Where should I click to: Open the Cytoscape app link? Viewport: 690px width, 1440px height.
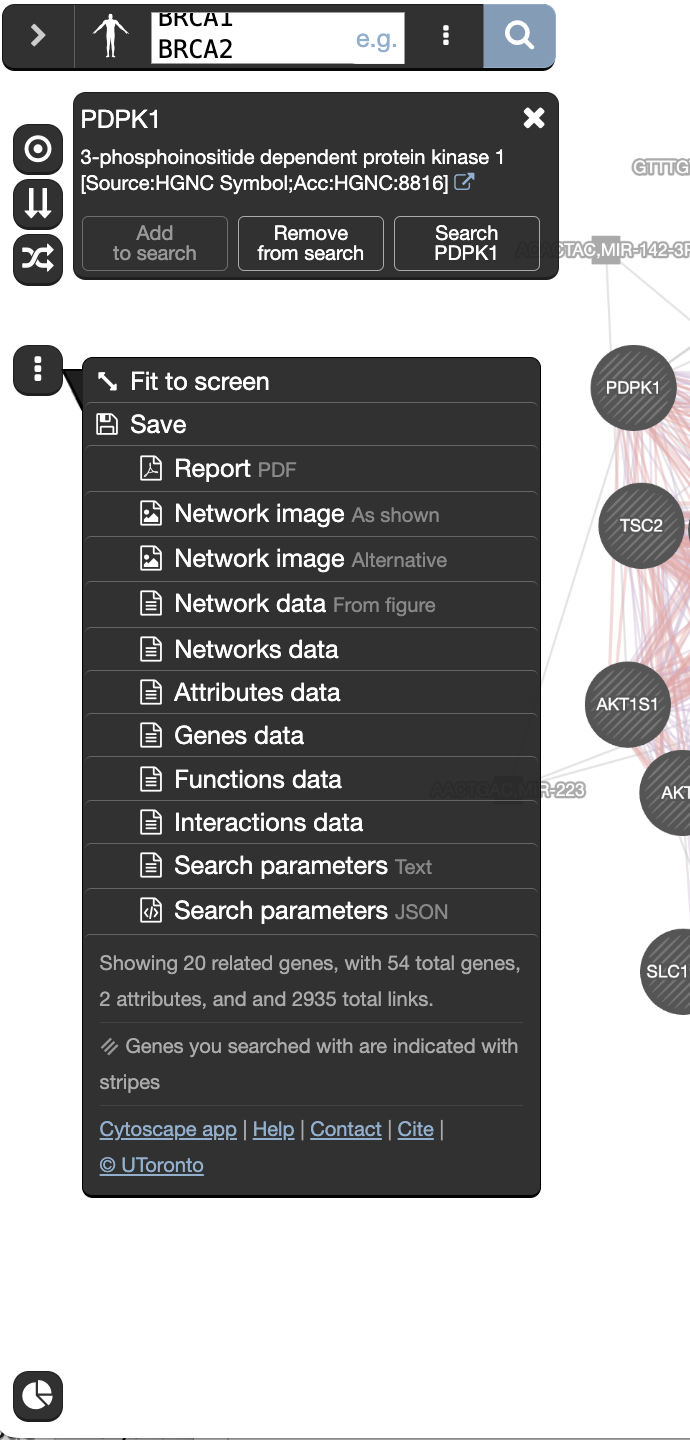[168, 1129]
